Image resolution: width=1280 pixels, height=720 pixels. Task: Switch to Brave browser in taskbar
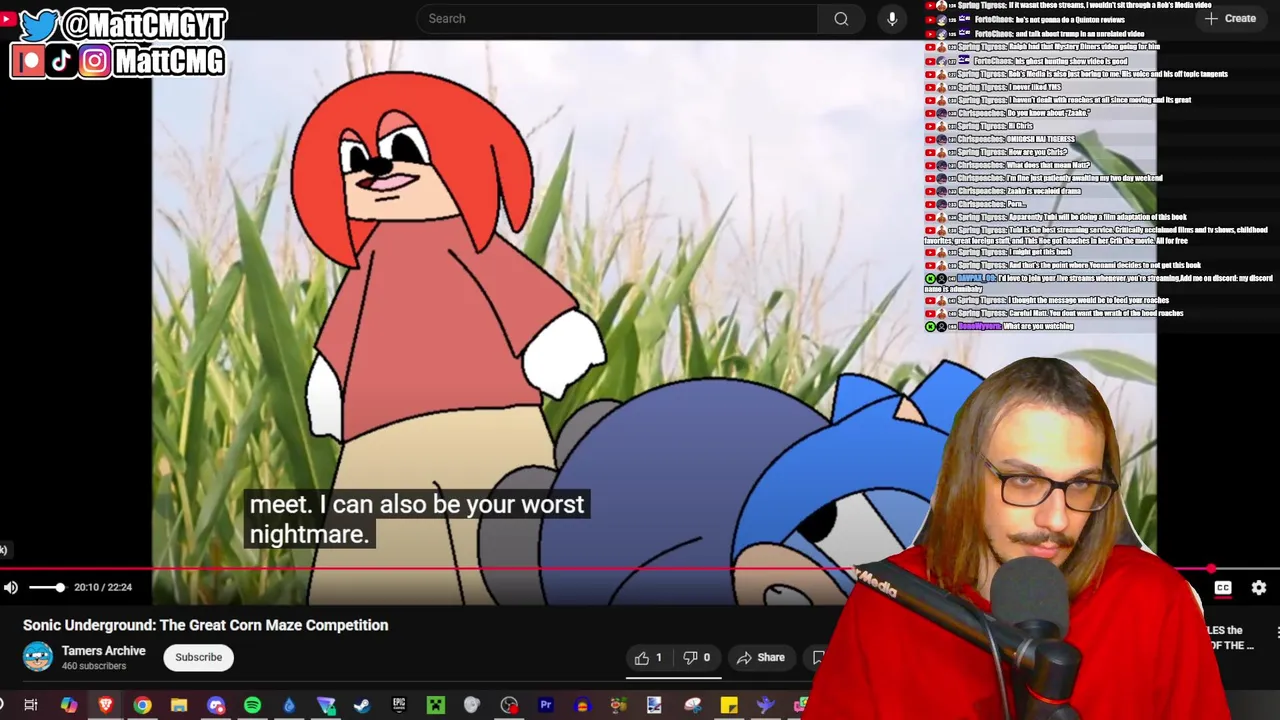point(105,705)
